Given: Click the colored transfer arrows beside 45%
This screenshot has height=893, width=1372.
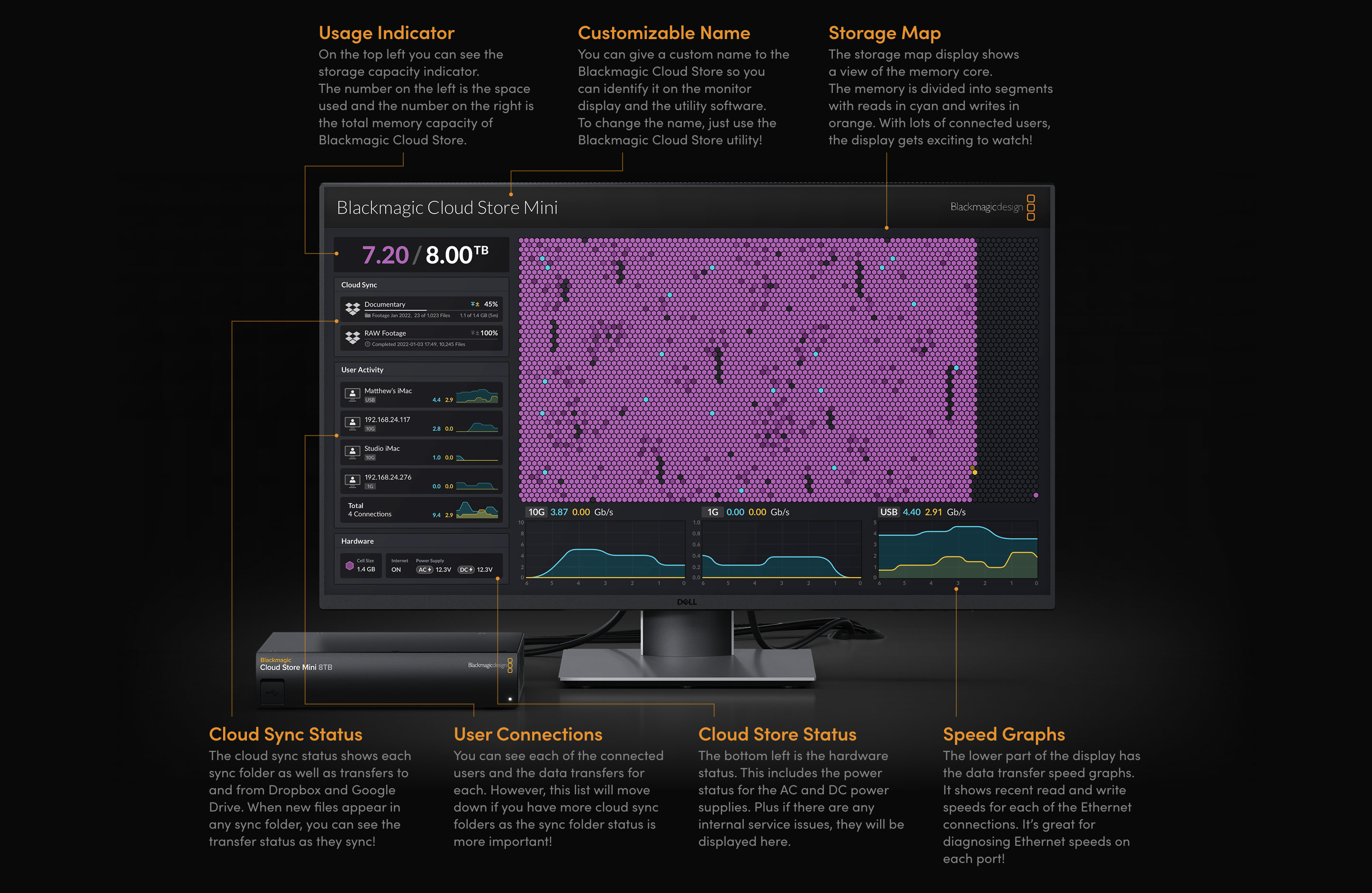Looking at the screenshot, I should tap(475, 304).
